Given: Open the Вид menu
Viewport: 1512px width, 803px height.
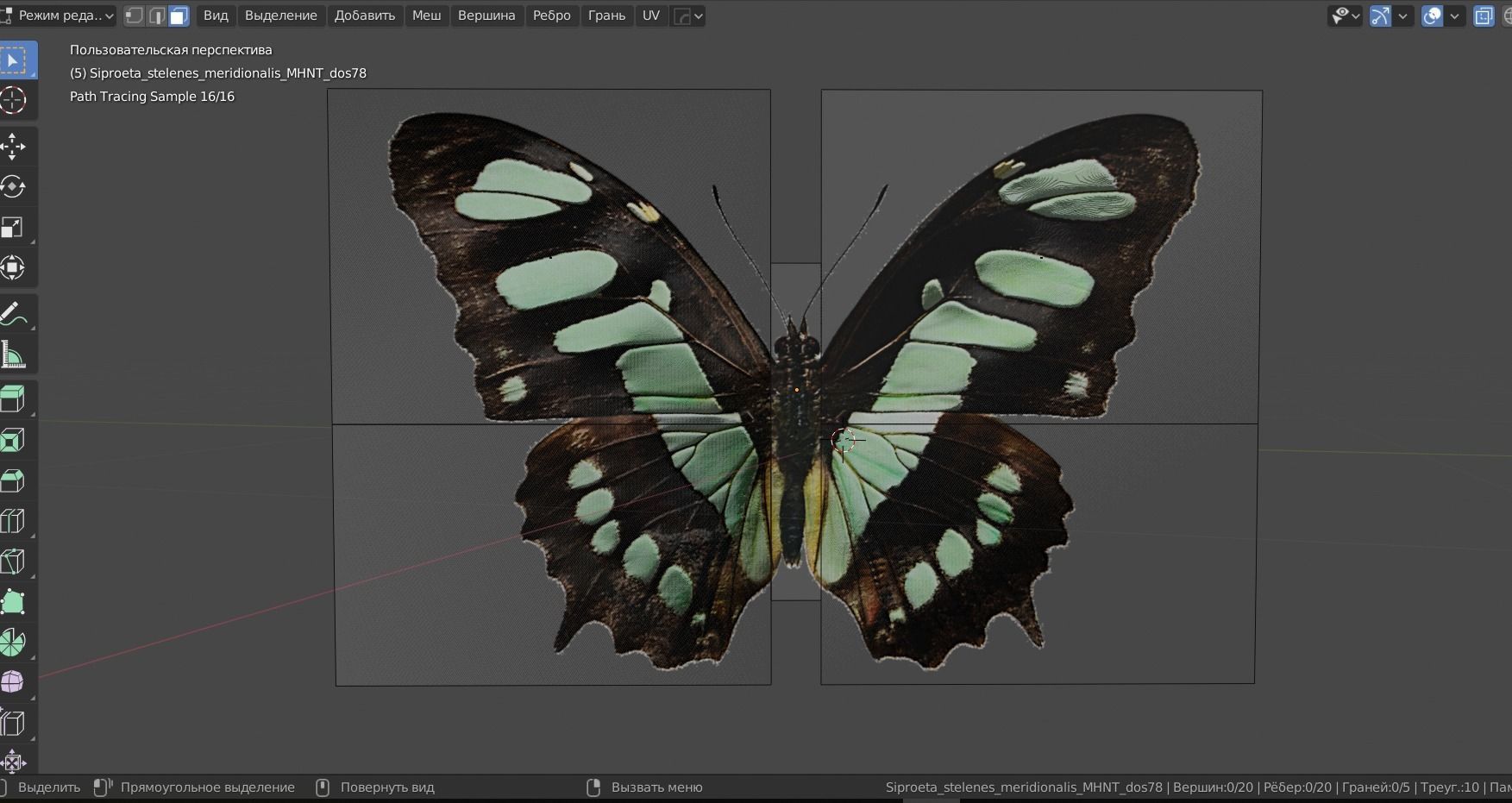Looking at the screenshot, I should (x=216, y=16).
